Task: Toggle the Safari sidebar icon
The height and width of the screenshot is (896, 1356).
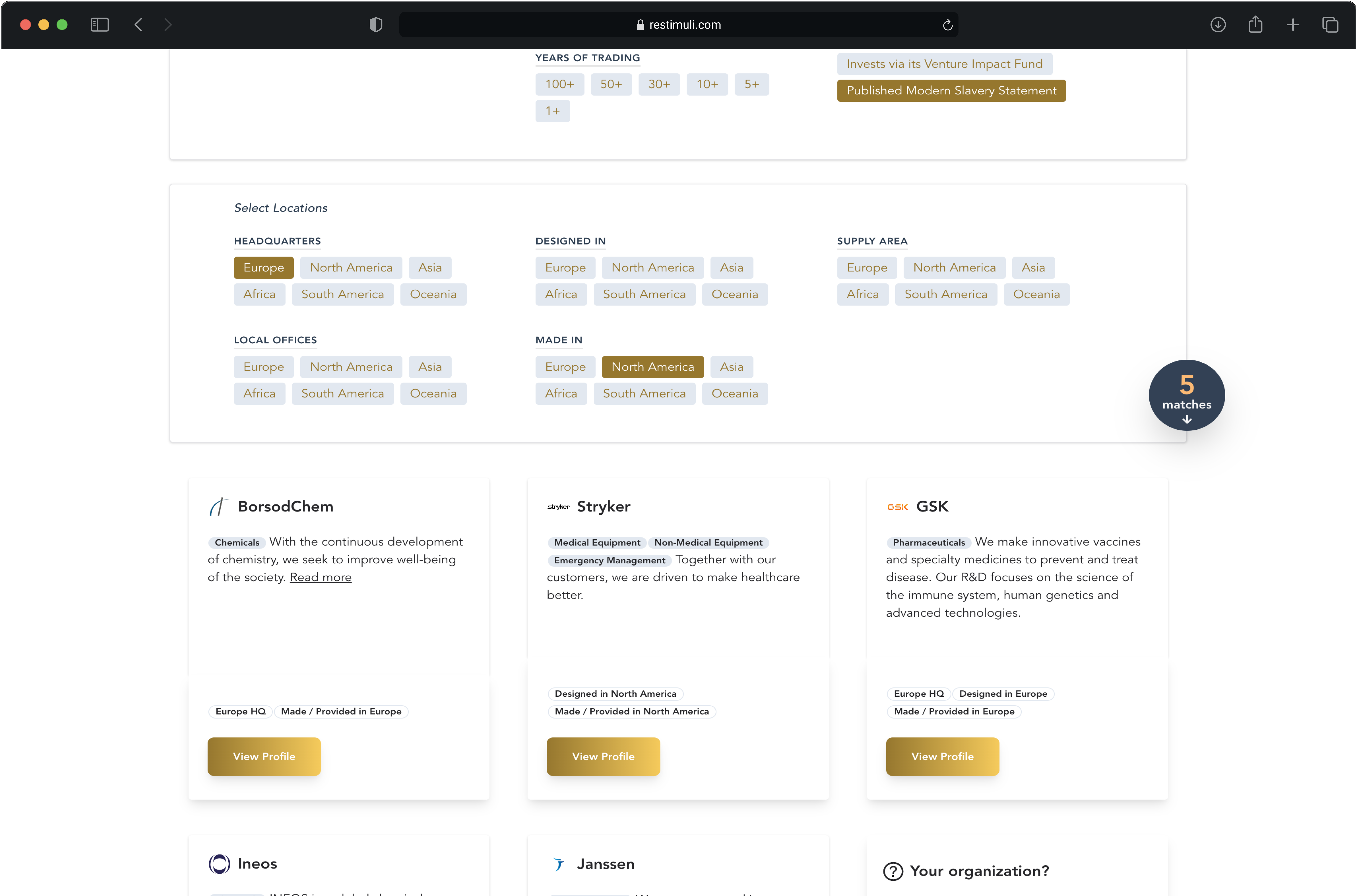Action: click(99, 25)
